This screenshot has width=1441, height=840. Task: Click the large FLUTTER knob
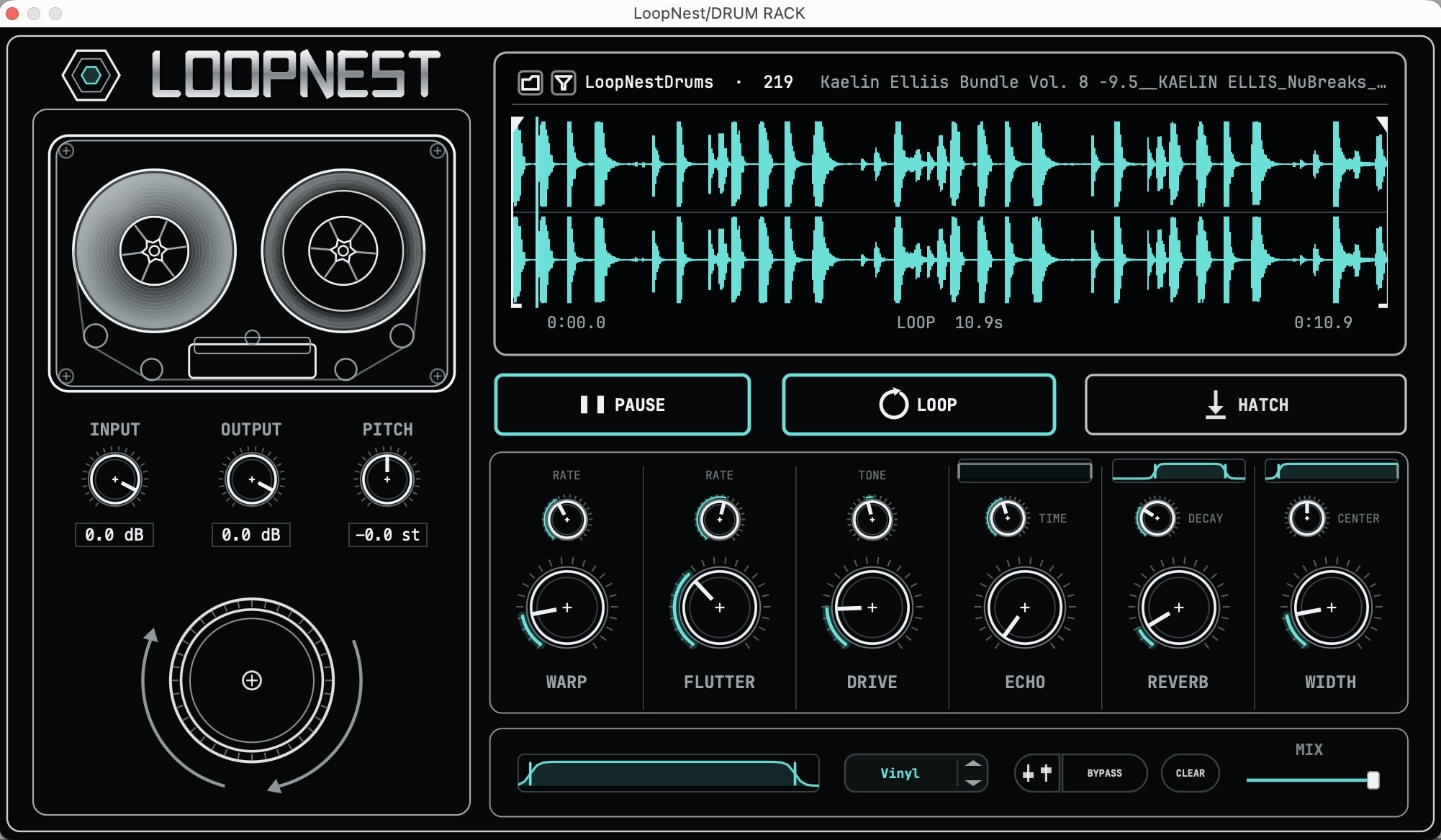click(720, 608)
